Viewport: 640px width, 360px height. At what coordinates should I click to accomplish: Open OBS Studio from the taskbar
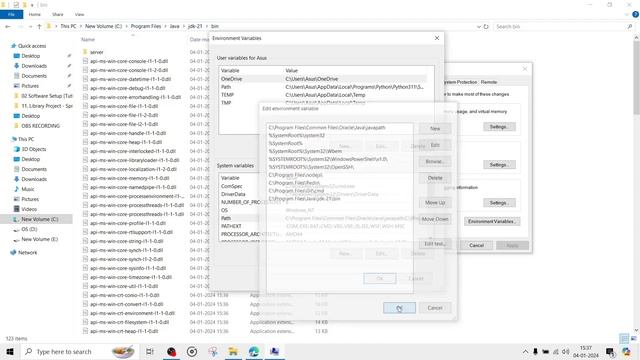coord(192,351)
